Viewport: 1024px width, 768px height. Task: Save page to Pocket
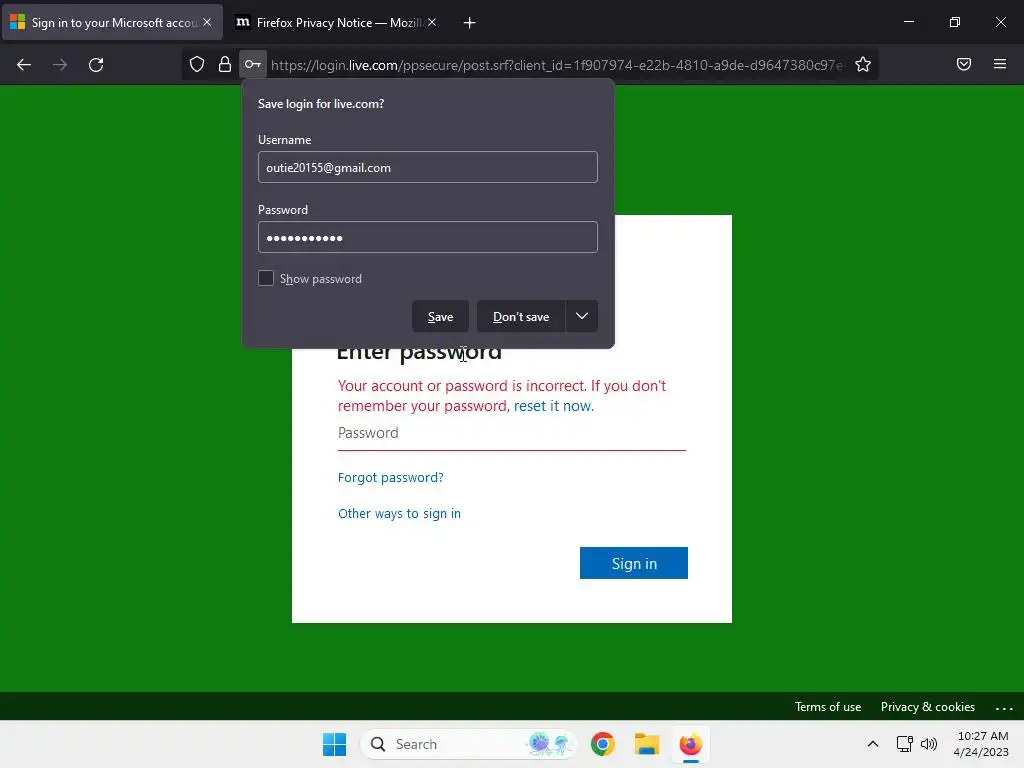pyautogui.click(x=964, y=64)
